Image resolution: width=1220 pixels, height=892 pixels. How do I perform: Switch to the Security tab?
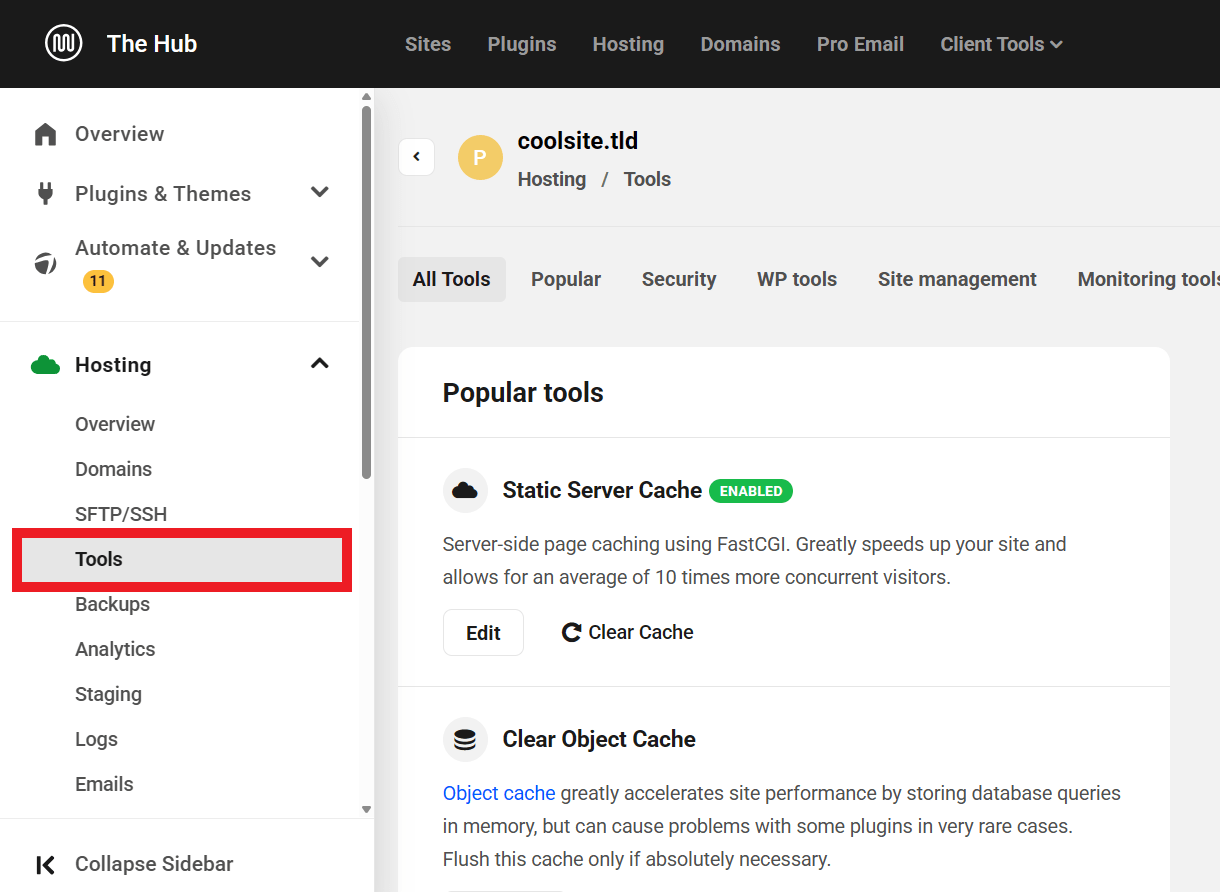[x=679, y=279]
